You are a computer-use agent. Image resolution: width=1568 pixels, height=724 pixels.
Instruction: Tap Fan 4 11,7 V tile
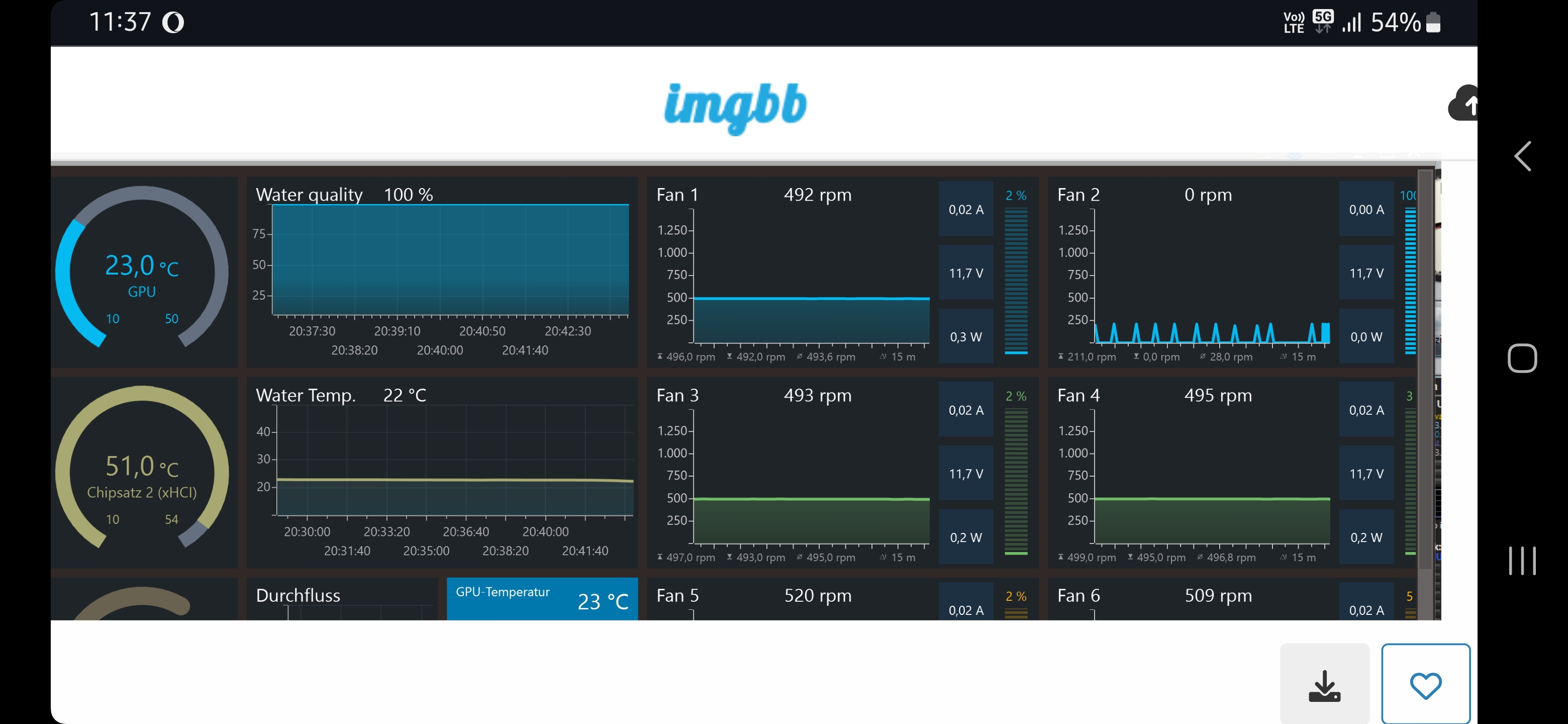pos(1366,473)
